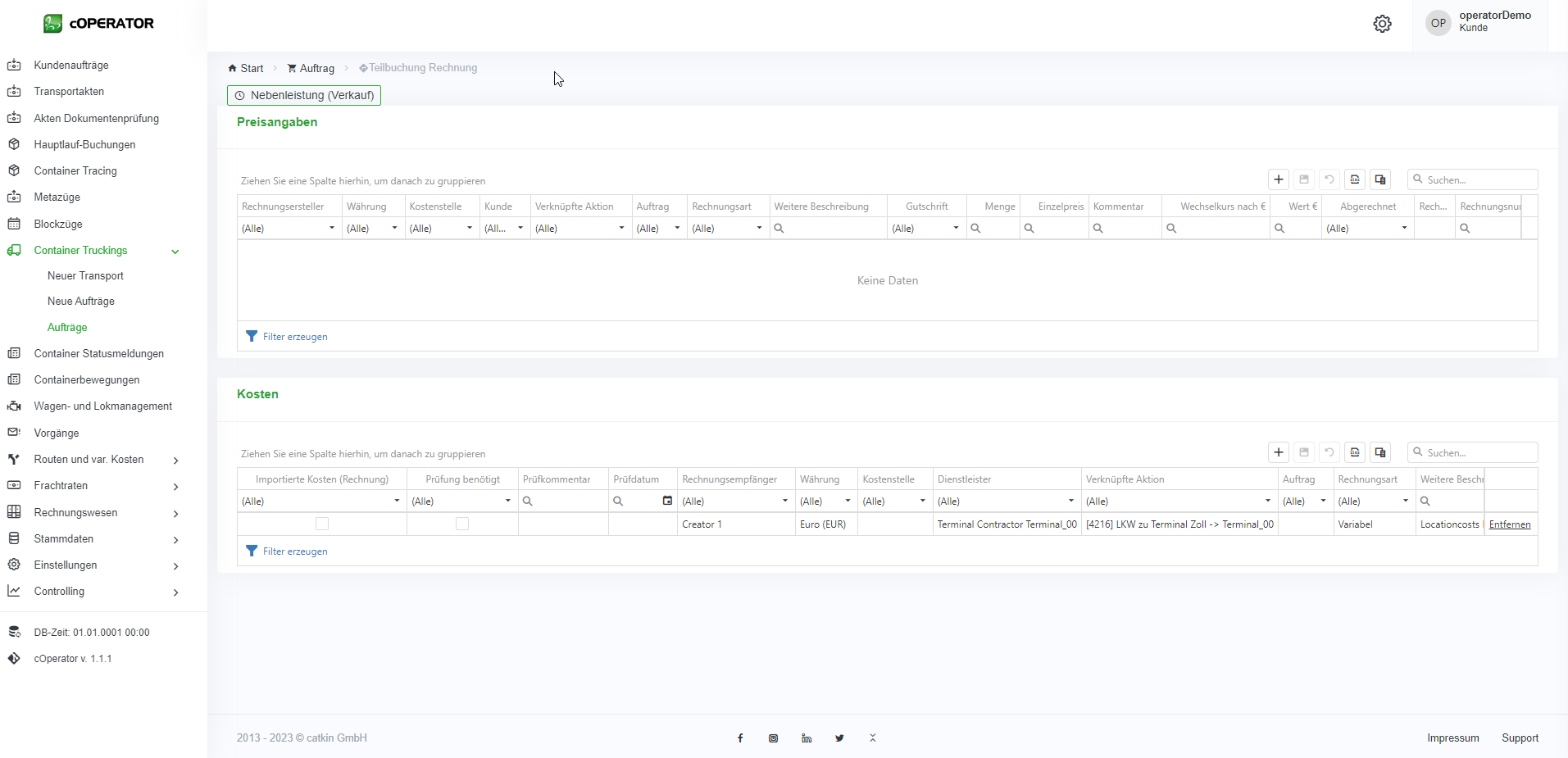Open Neuer Transport in the sidebar

click(x=85, y=276)
